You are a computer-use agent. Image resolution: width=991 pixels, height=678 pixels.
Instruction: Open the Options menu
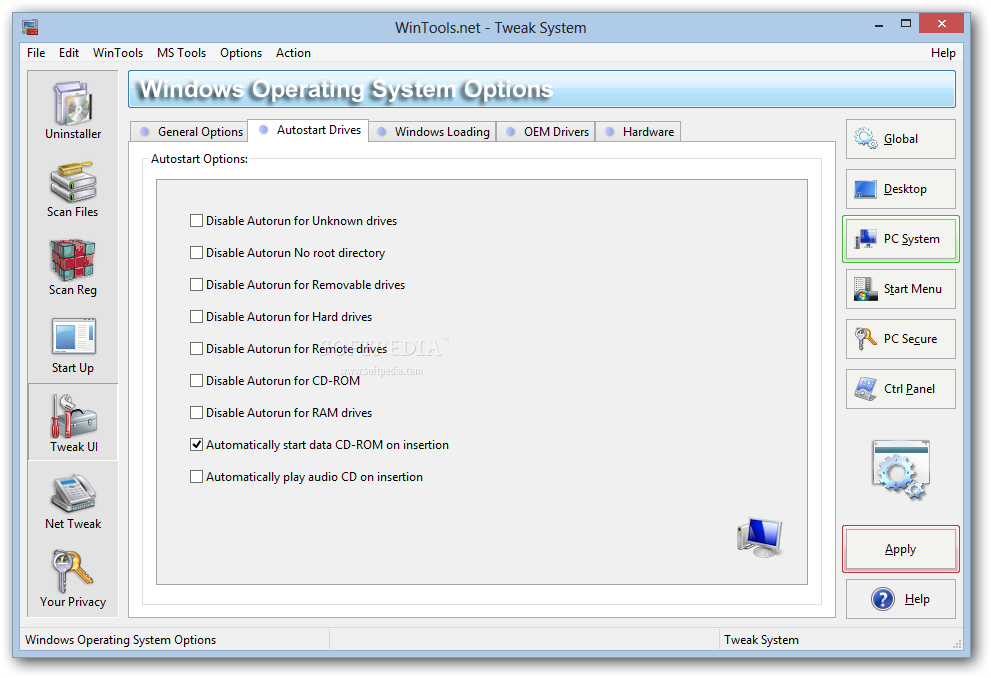(241, 53)
